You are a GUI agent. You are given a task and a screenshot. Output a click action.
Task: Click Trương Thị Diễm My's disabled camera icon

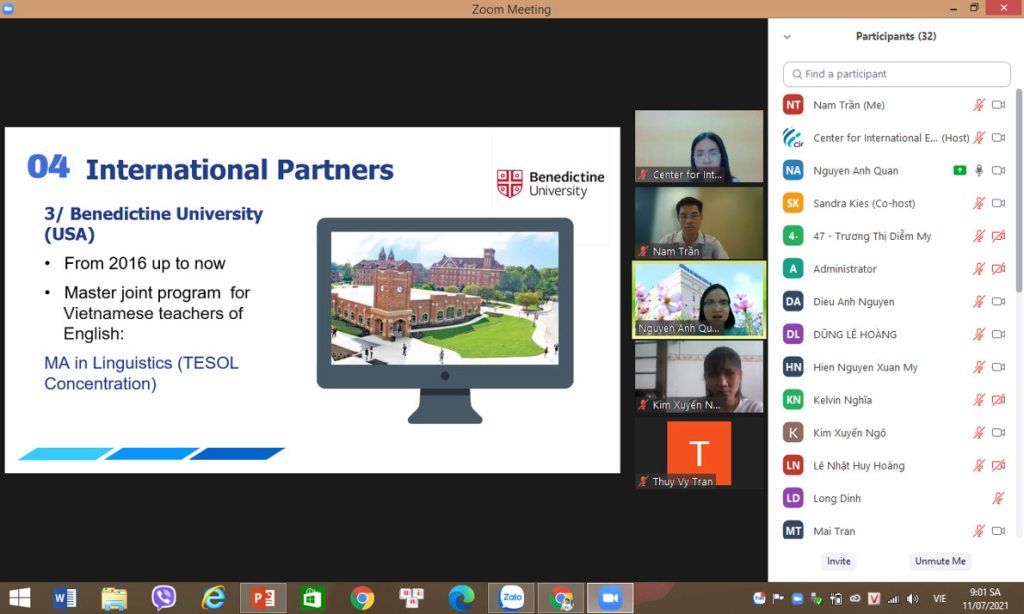998,236
